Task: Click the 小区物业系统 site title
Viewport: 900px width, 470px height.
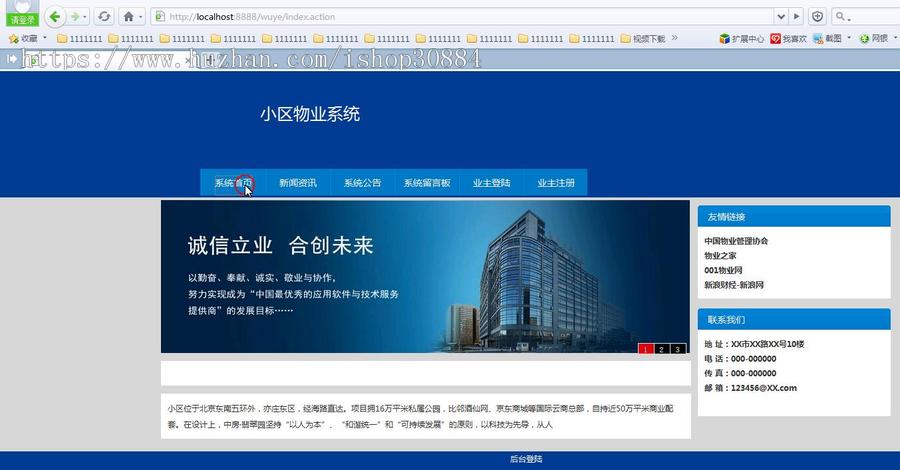Action: tap(310, 114)
